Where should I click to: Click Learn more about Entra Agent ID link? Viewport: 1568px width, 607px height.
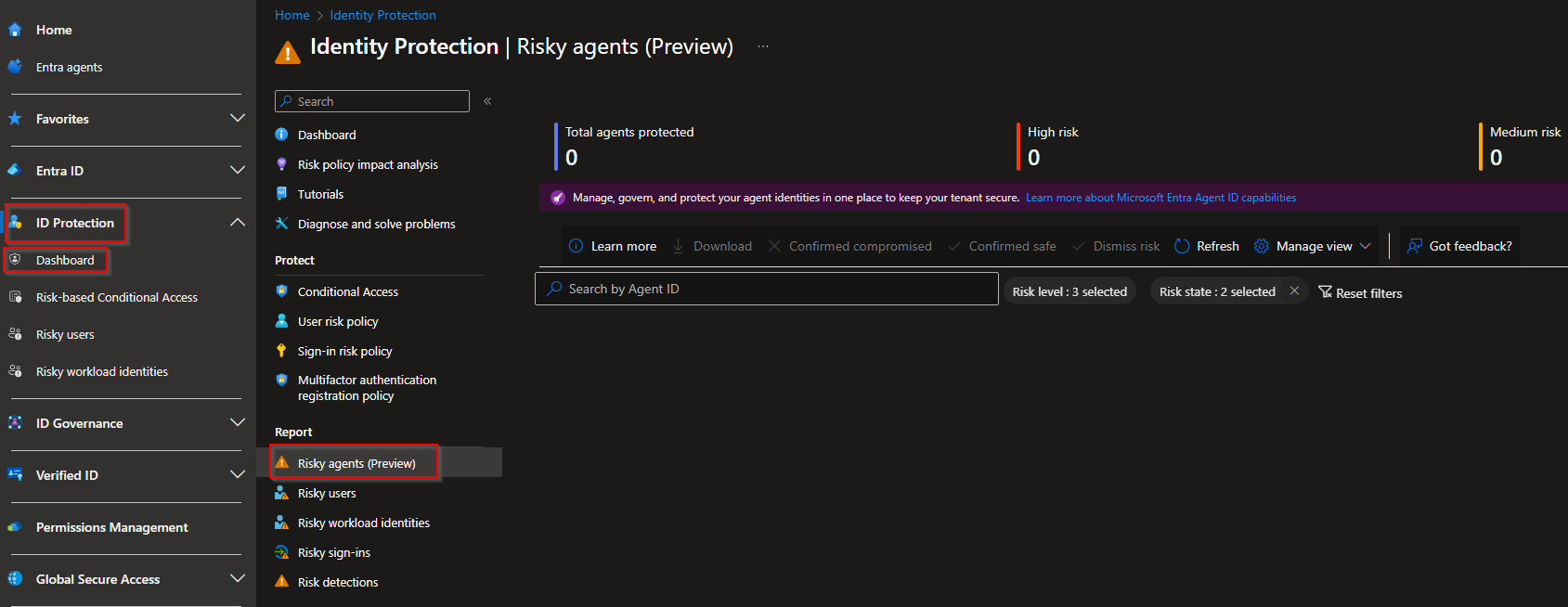coord(1160,198)
